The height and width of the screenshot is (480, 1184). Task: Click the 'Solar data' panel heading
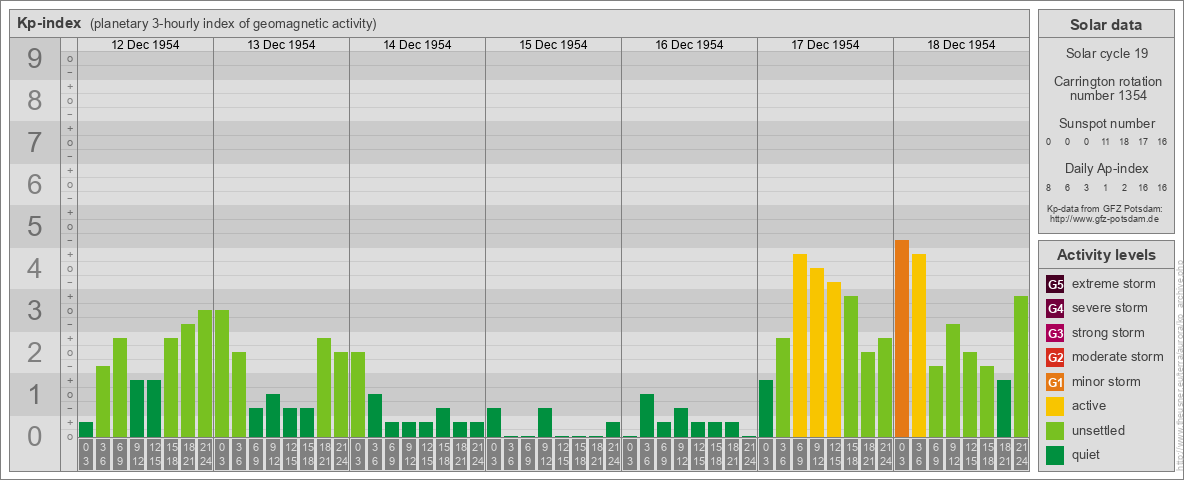pyautogui.click(x=1106, y=25)
